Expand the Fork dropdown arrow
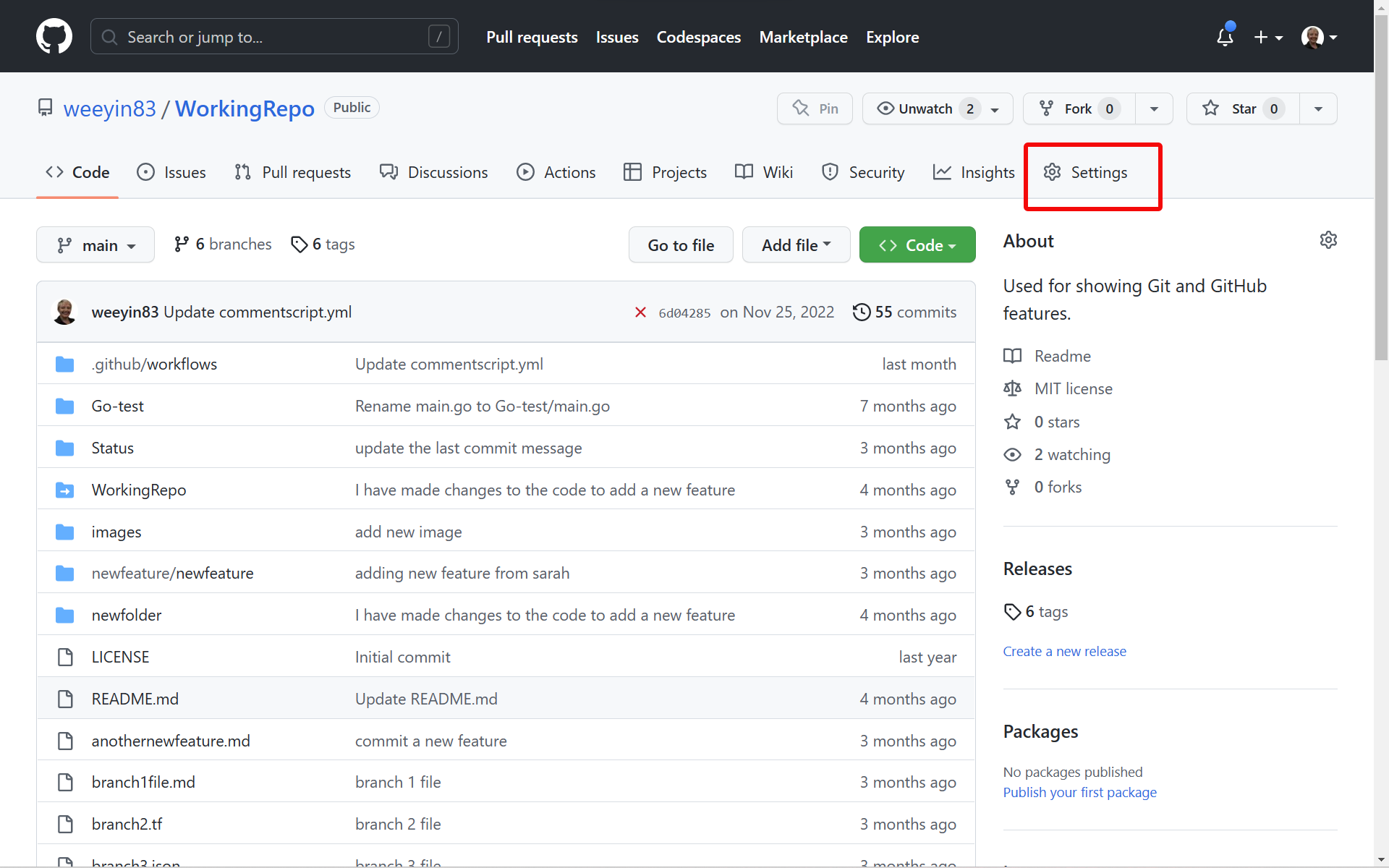Screen dimensions: 1389x868 1154,108
